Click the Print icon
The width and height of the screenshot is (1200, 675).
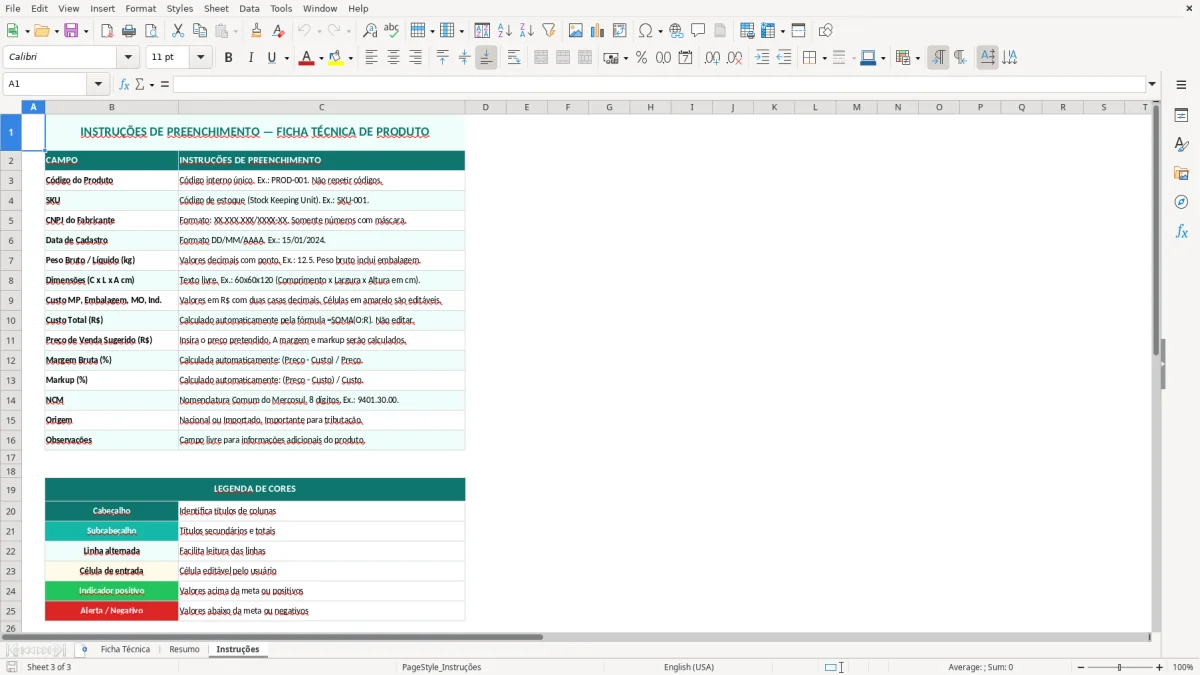(129, 31)
